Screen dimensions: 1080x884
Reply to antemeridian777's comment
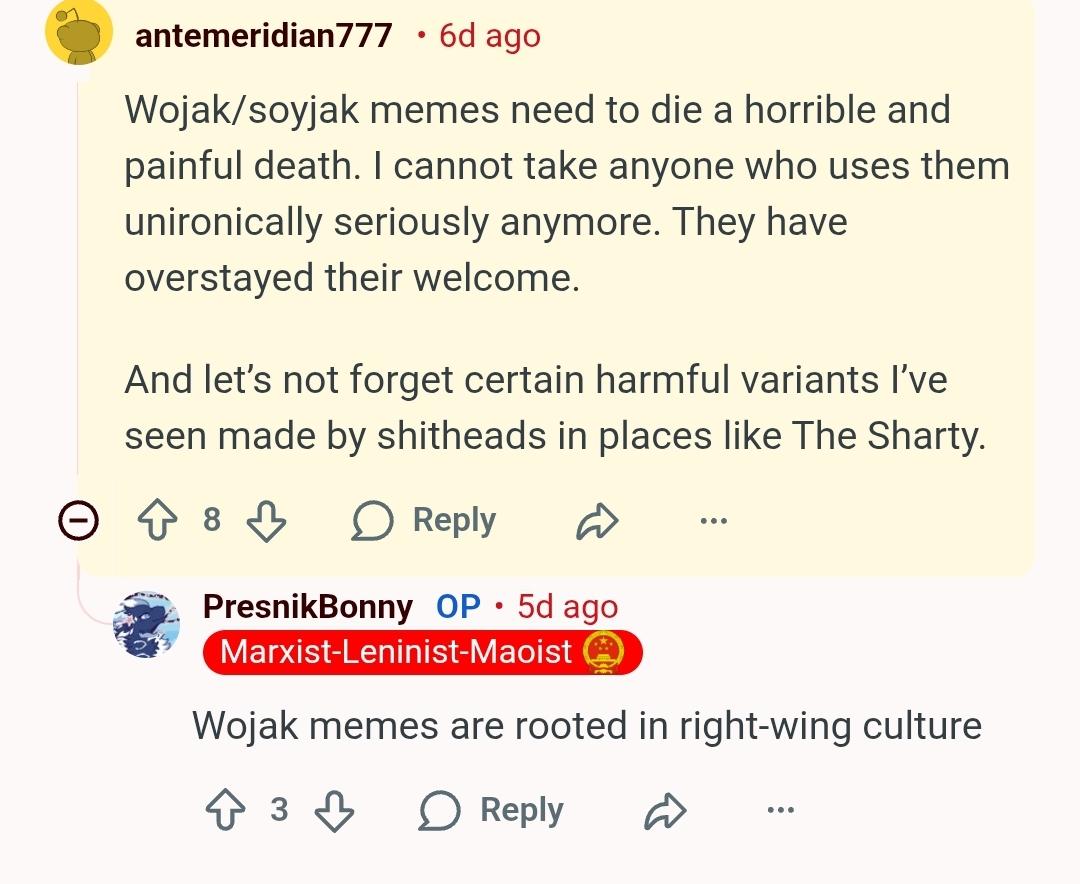point(424,521)
